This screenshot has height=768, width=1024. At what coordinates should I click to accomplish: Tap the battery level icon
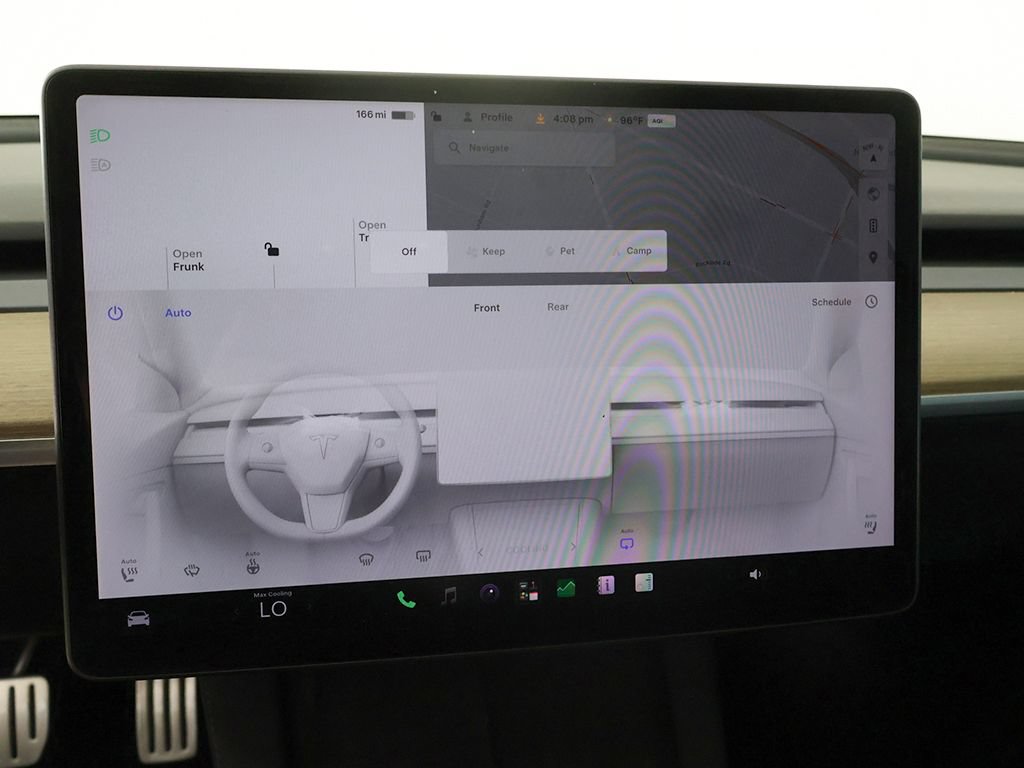tap(402, 116)
